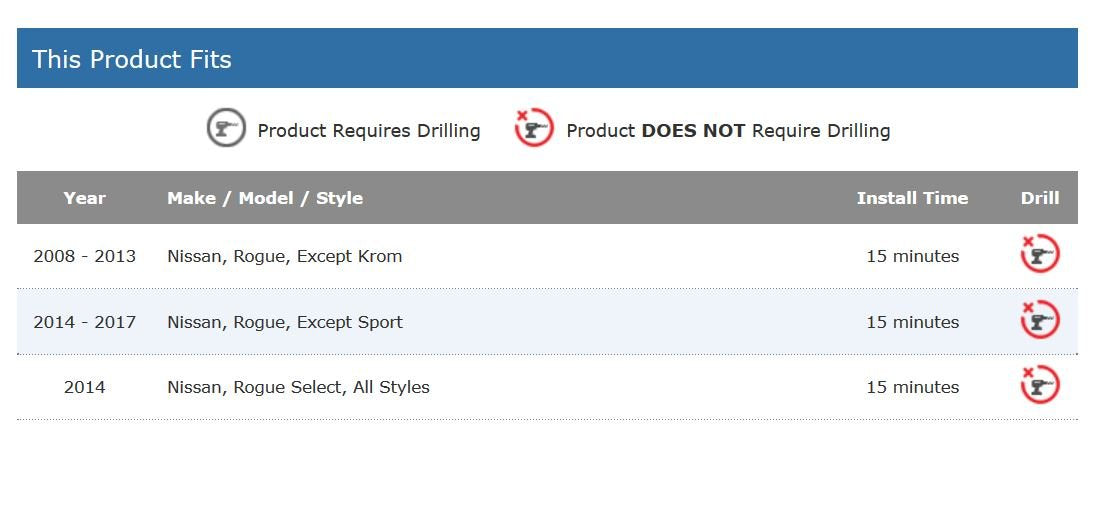Click the Year column header

pos(84,198)
